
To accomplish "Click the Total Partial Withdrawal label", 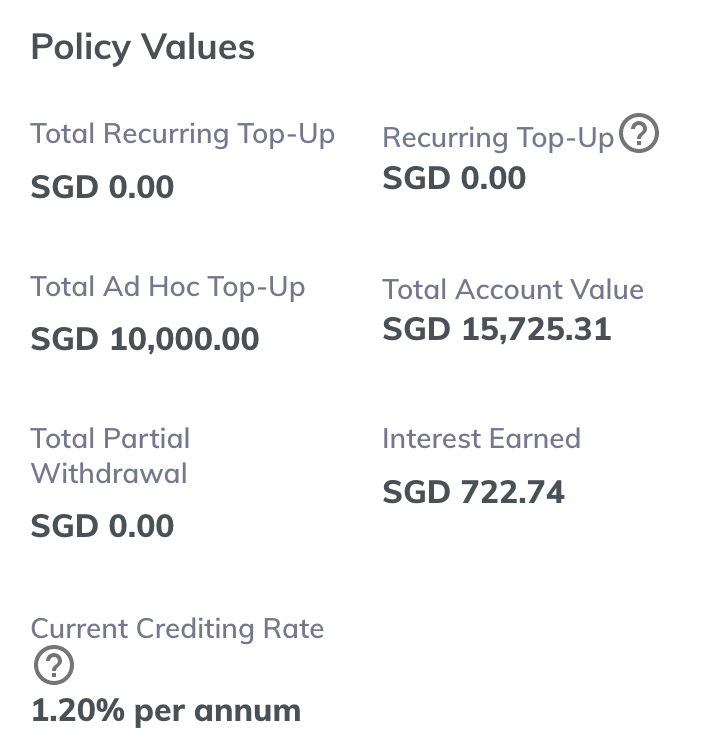I will [x=110, y=456].
